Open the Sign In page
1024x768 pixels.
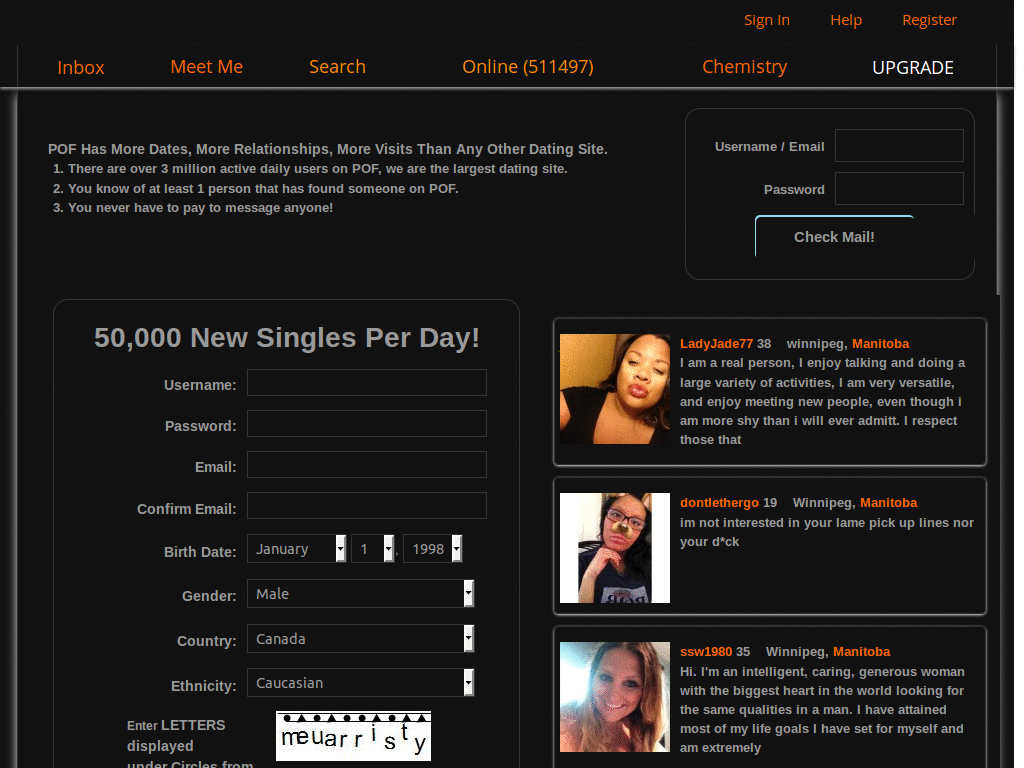point(766,19)
